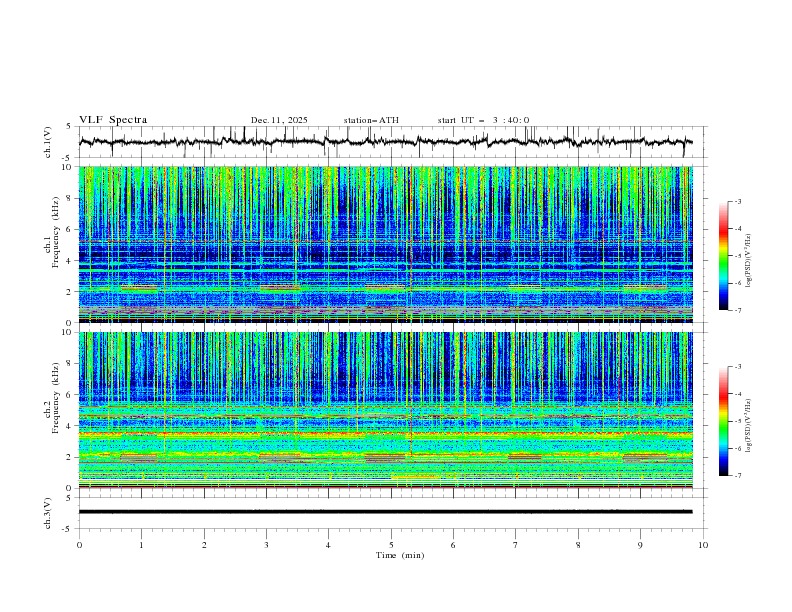This screenshot has width=792, height=612.
Task: Click the "-3" tick on upper colorbar
Action: pos(738,201)
